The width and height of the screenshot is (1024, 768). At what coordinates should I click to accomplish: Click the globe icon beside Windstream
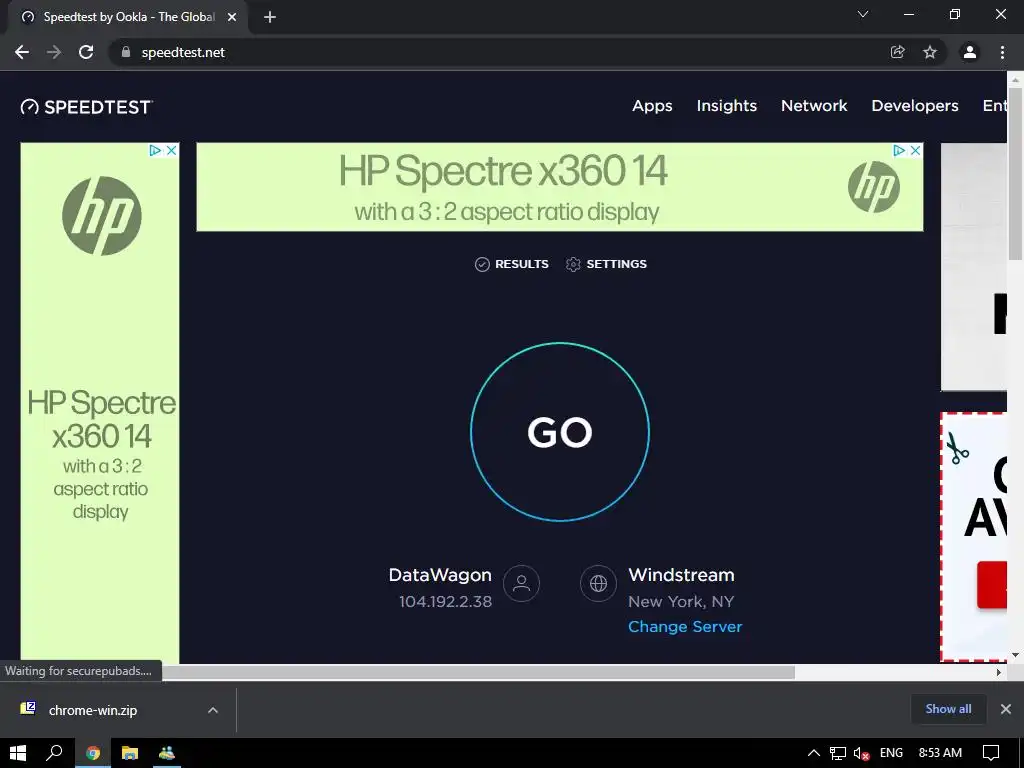(x=598, y=583)
